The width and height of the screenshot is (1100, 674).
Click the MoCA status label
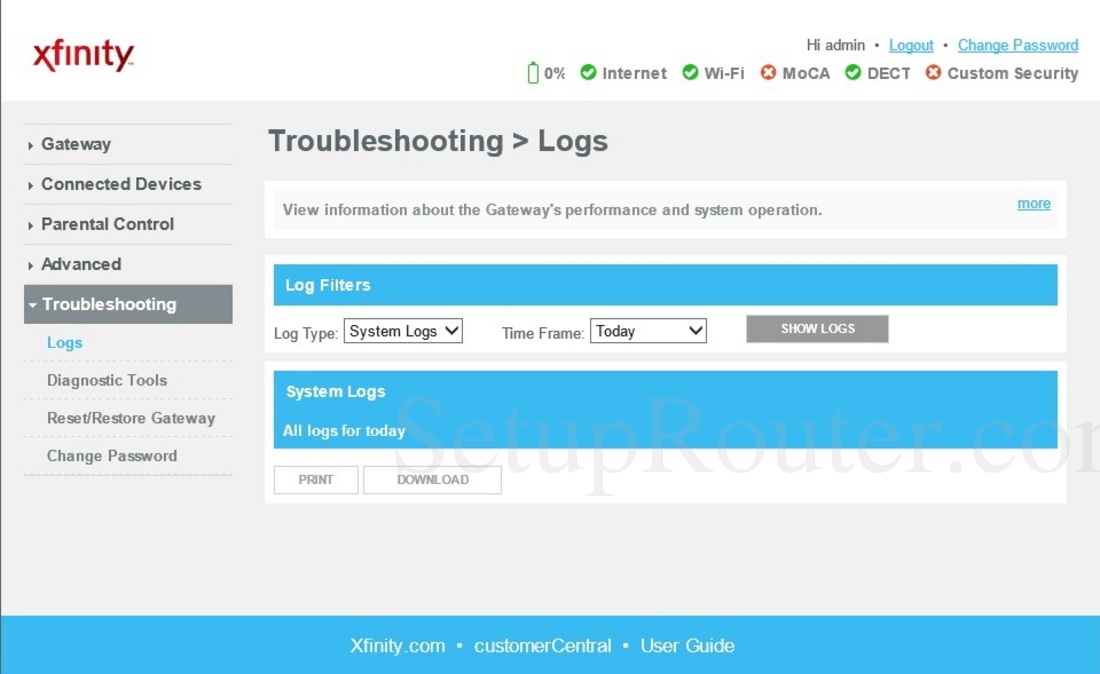pos(806,73)
